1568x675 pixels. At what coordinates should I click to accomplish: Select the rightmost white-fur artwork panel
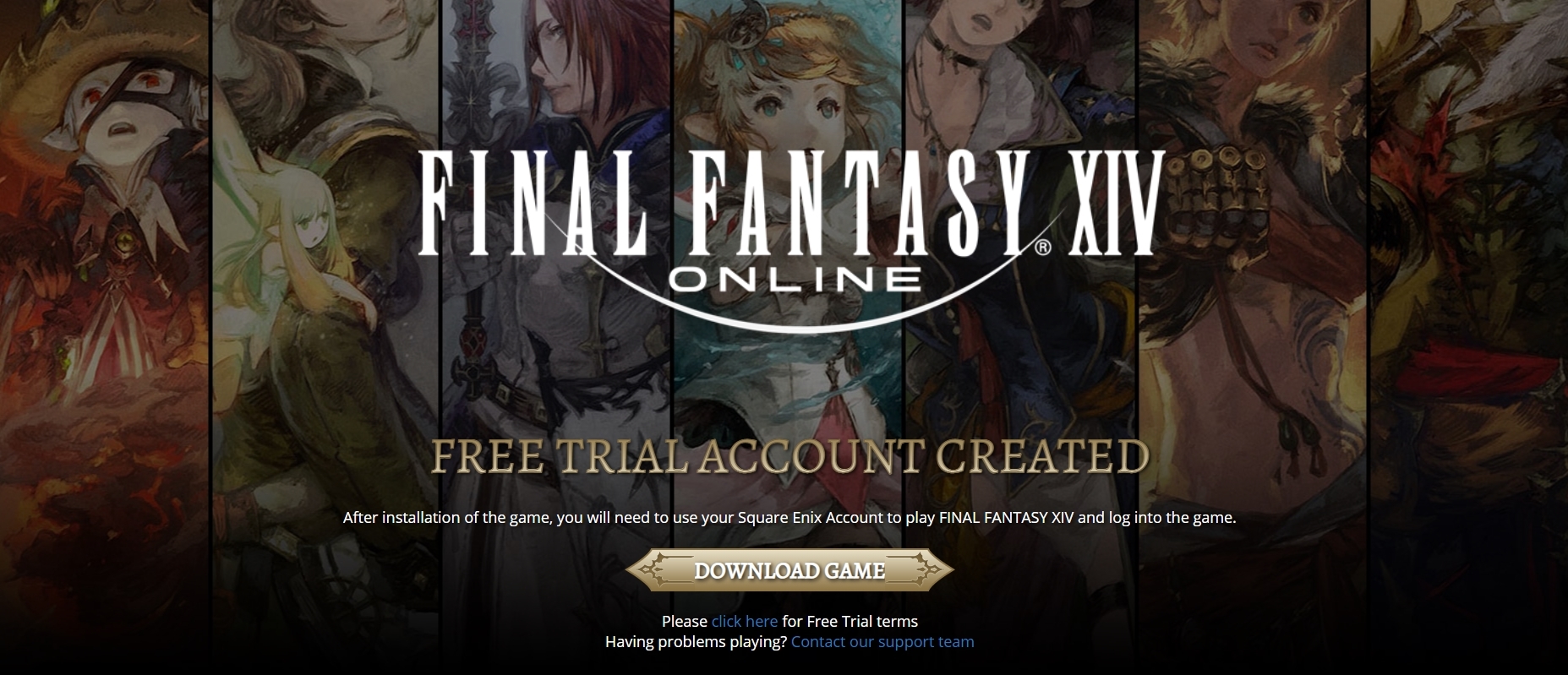1469,253
